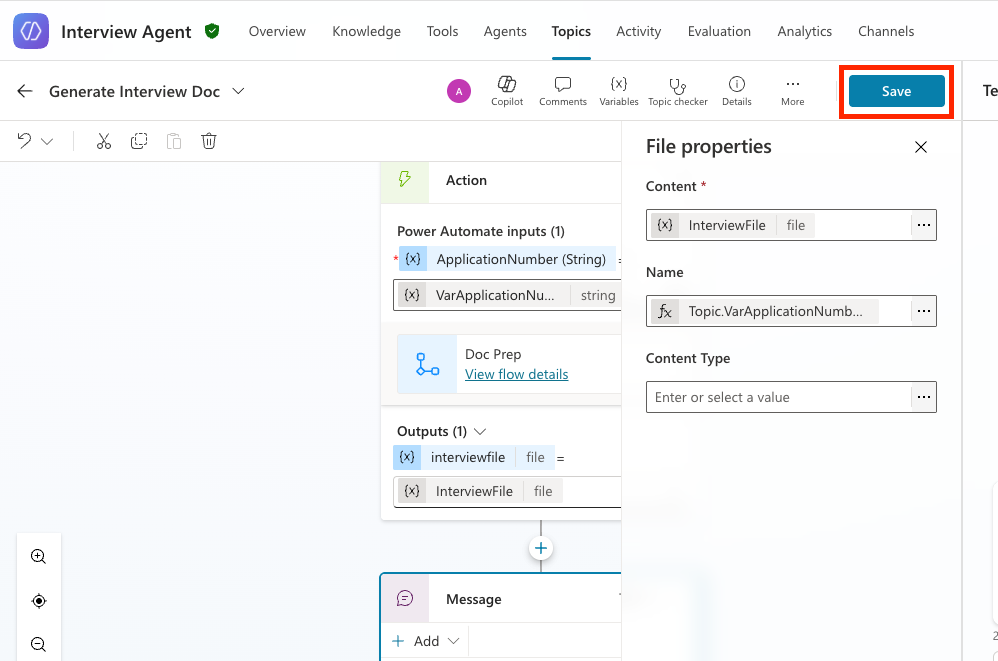
Task: Click the Save button
Action: [896, 91]
